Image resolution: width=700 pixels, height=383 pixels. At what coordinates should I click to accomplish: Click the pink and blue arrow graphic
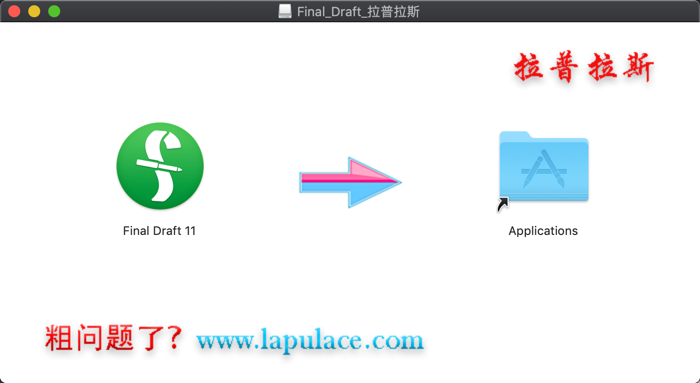click(x=350, y=182)
